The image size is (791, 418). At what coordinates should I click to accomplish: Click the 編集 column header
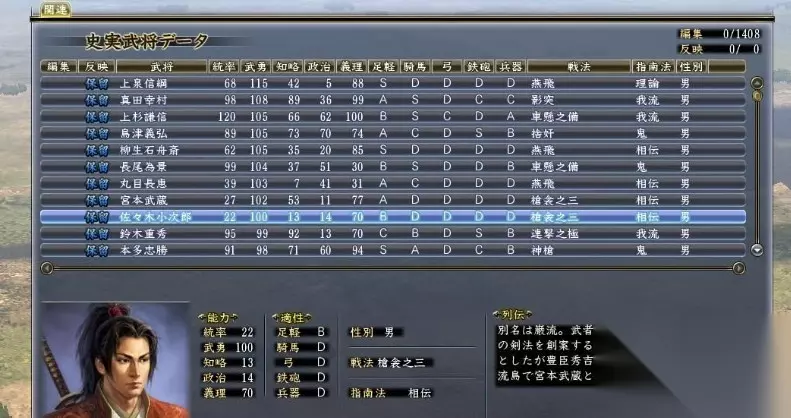click(59, 67)
